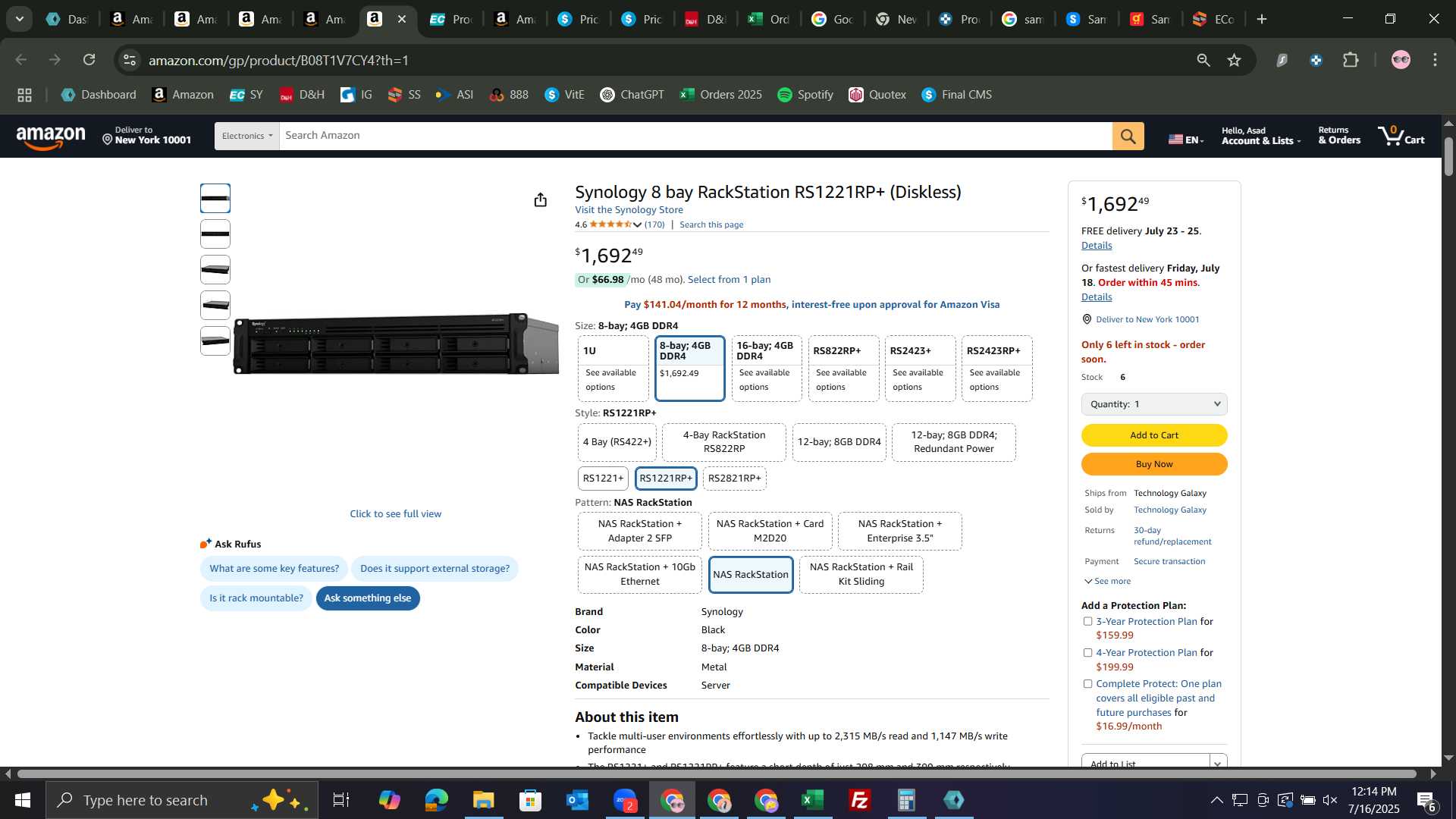Click the Amazon logo
This screenshot has width=1456, height=819.
coord(51,137)
